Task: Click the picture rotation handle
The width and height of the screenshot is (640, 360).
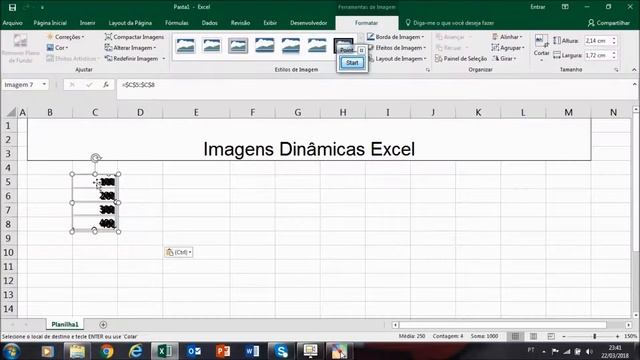Action: [x=96, y=158]
